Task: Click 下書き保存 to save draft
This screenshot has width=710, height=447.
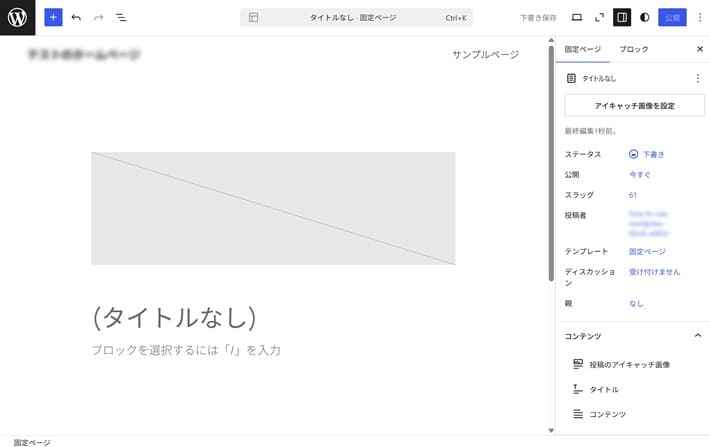Action: coord(538,18)
